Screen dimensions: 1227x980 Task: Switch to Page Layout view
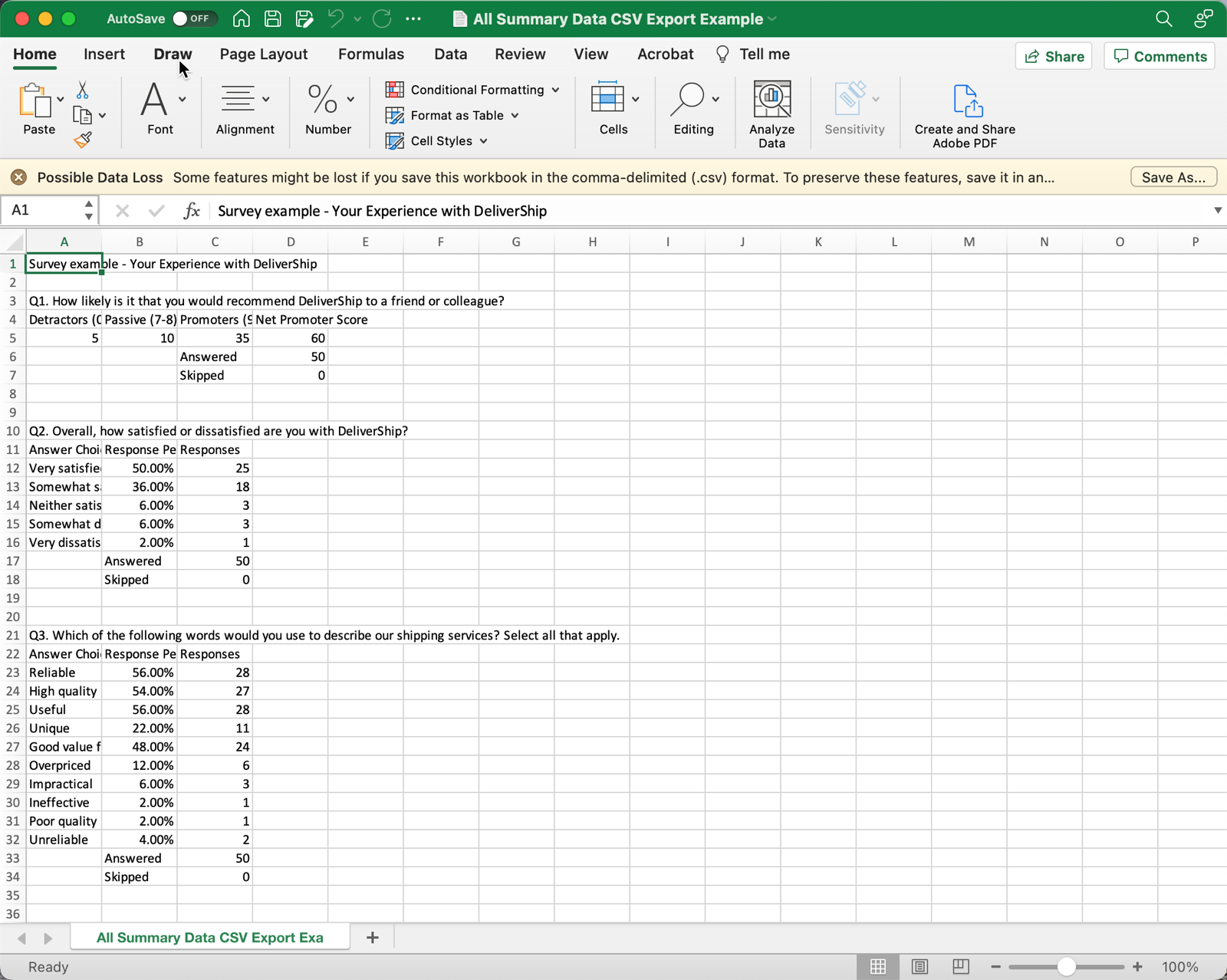(919, 967)
